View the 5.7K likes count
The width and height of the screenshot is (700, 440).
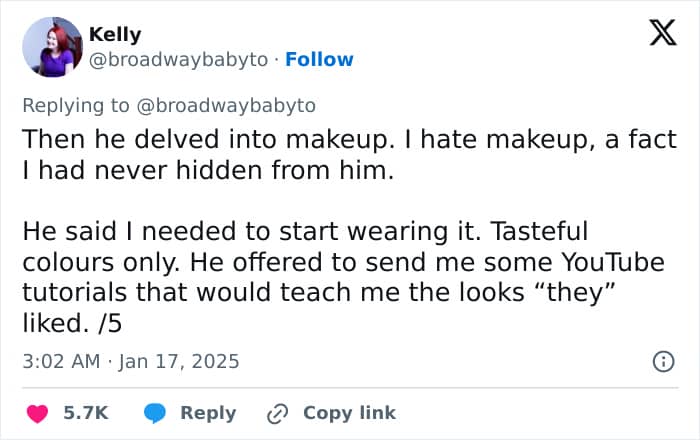pyautogui.click(x=86, y=413)
